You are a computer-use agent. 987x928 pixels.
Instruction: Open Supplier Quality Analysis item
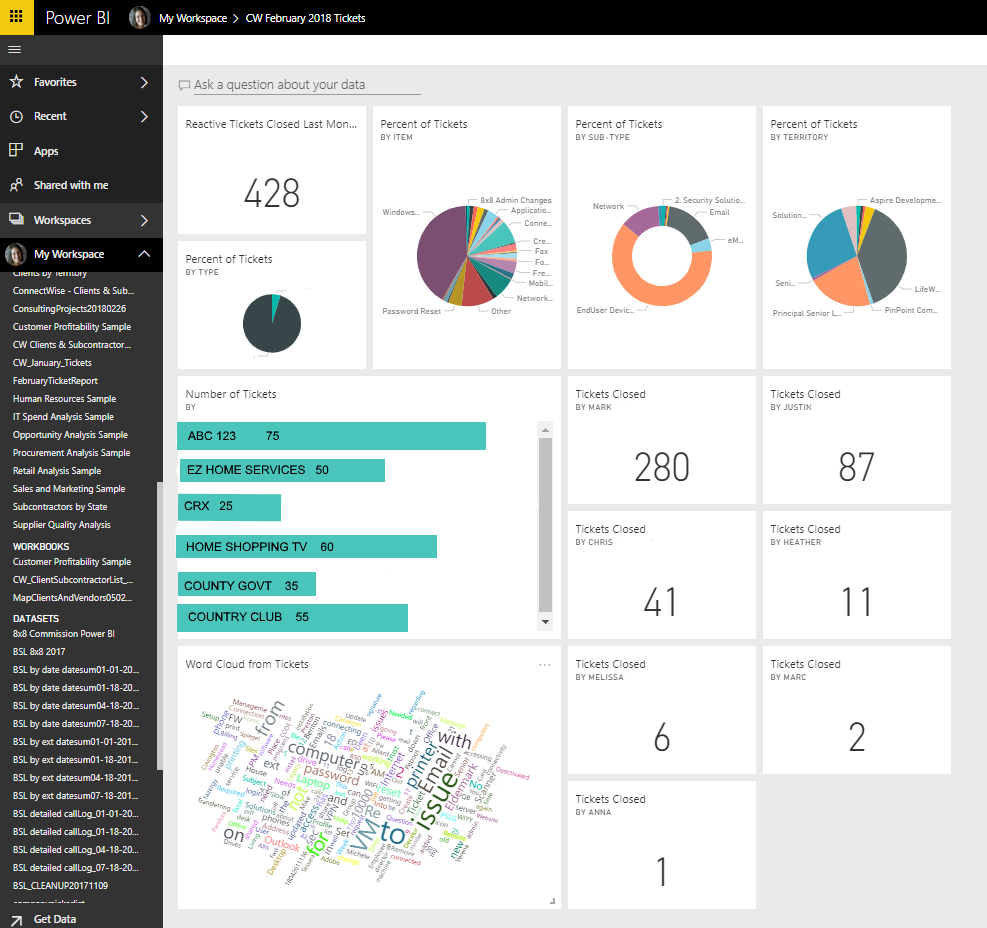62,525
